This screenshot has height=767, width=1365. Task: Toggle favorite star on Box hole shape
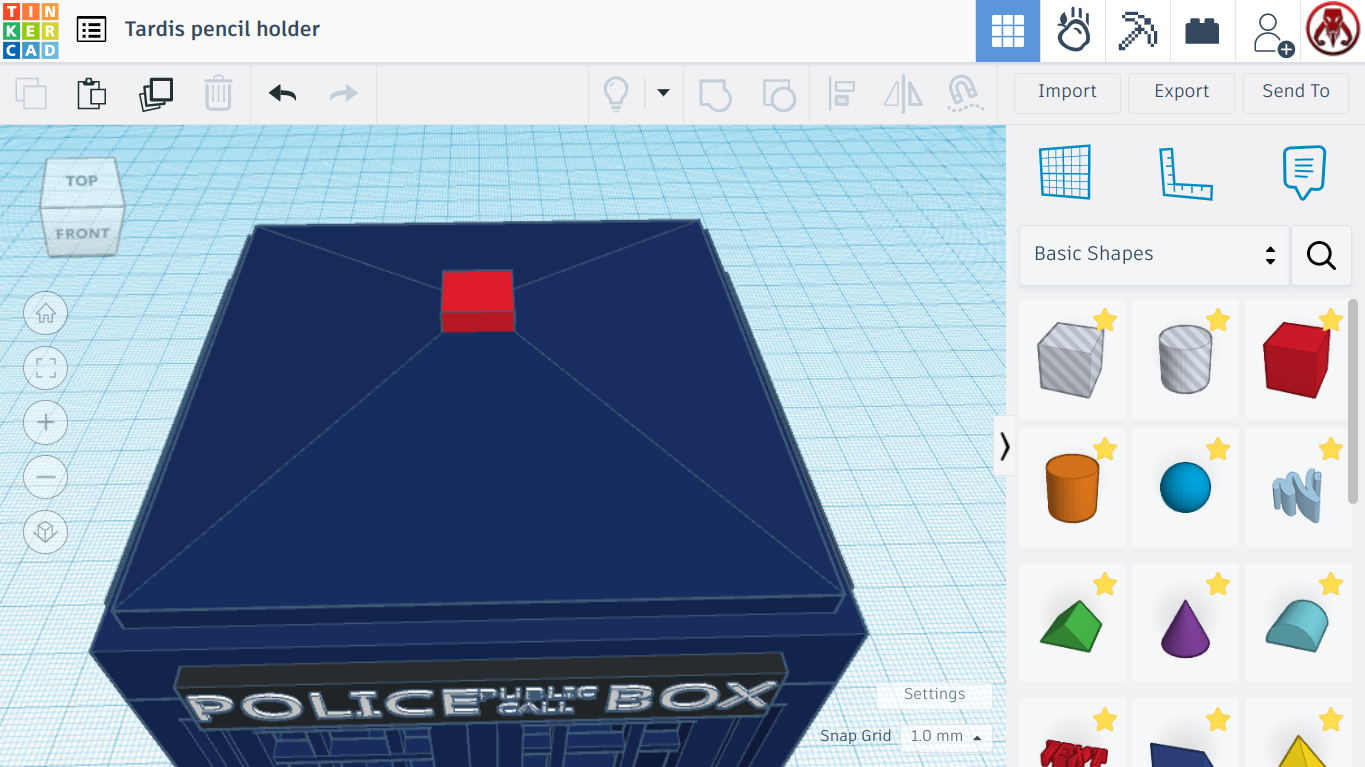(x=1105, y=320)
